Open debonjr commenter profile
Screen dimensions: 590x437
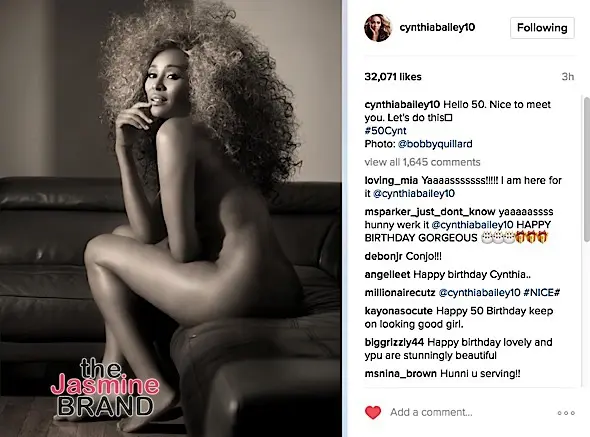(x=383, y=256)
